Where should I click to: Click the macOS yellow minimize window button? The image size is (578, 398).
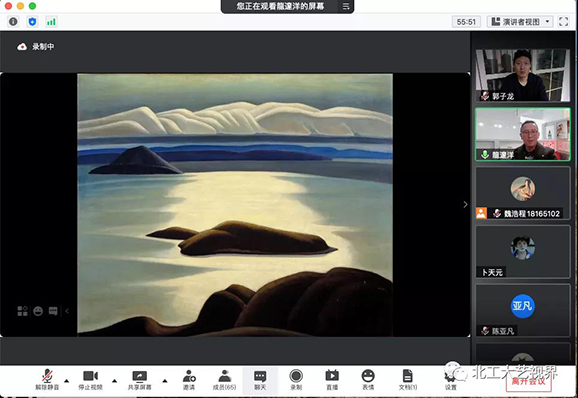click(20, 6)
